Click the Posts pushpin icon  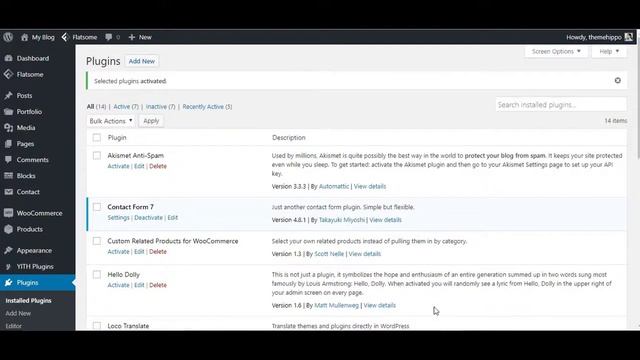[8, 96]
